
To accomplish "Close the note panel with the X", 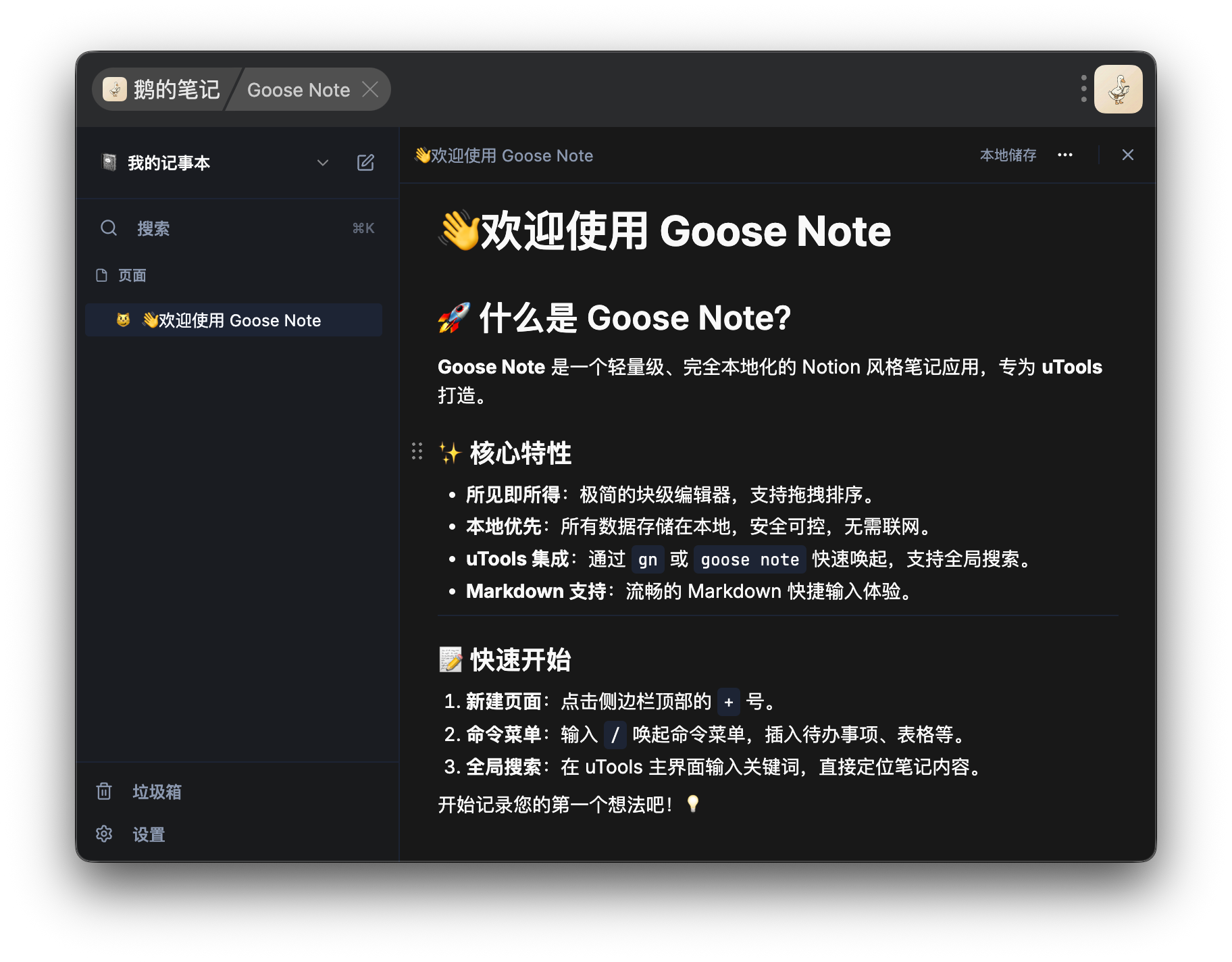I will tap(1127, 155).
